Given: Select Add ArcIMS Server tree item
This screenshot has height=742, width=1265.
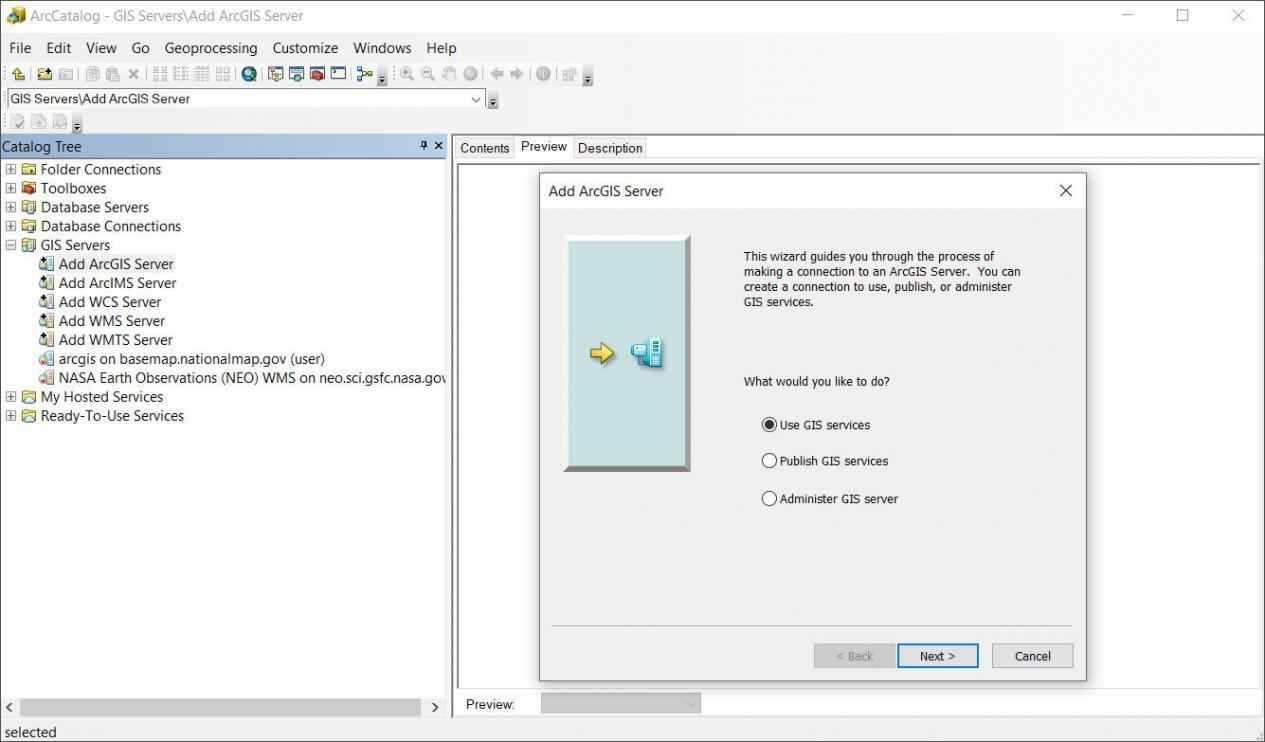Looking at the screenshot, I should click(107, 283).
